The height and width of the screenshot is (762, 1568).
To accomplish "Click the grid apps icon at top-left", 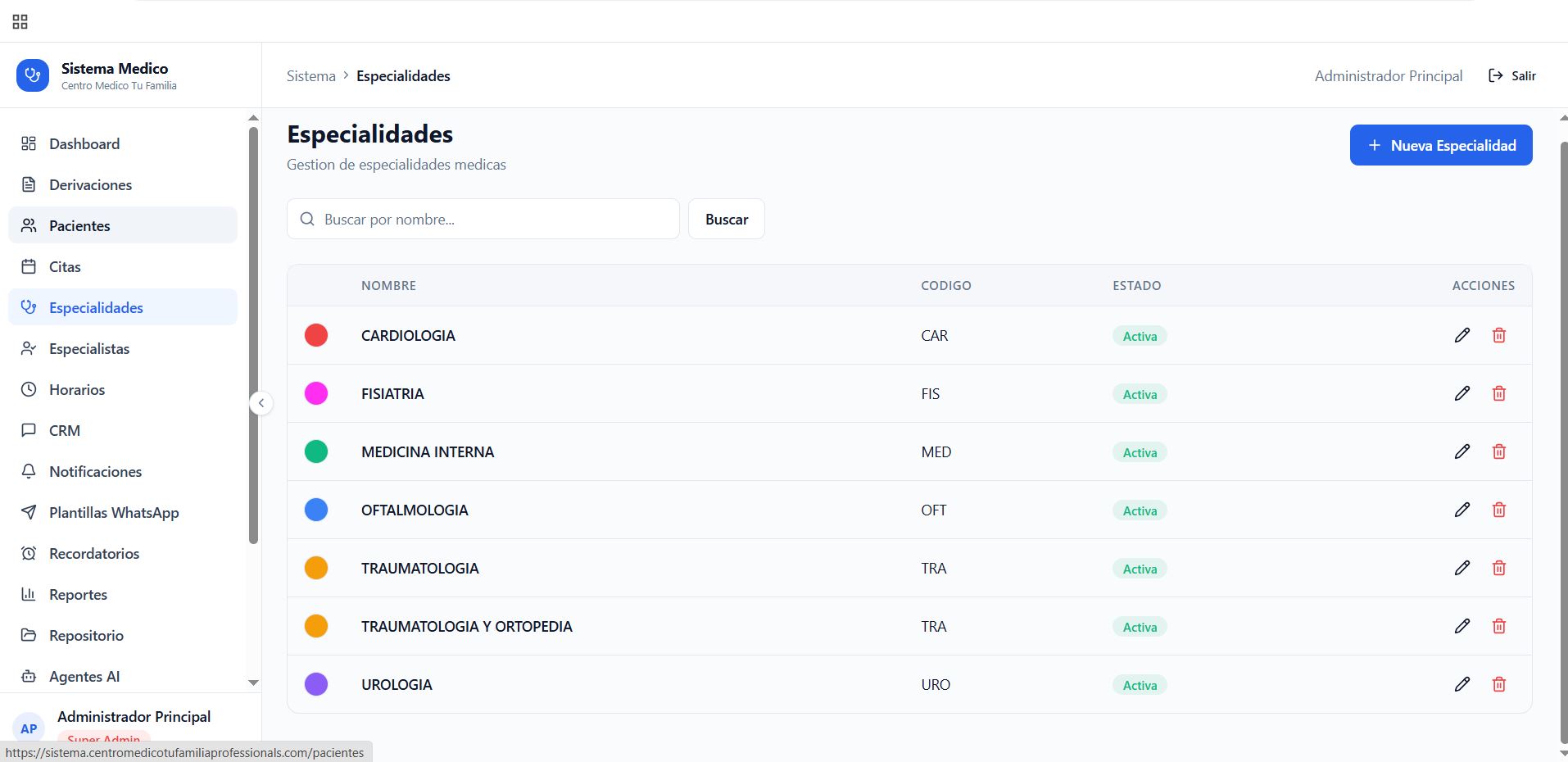I will tap(20, 22).
